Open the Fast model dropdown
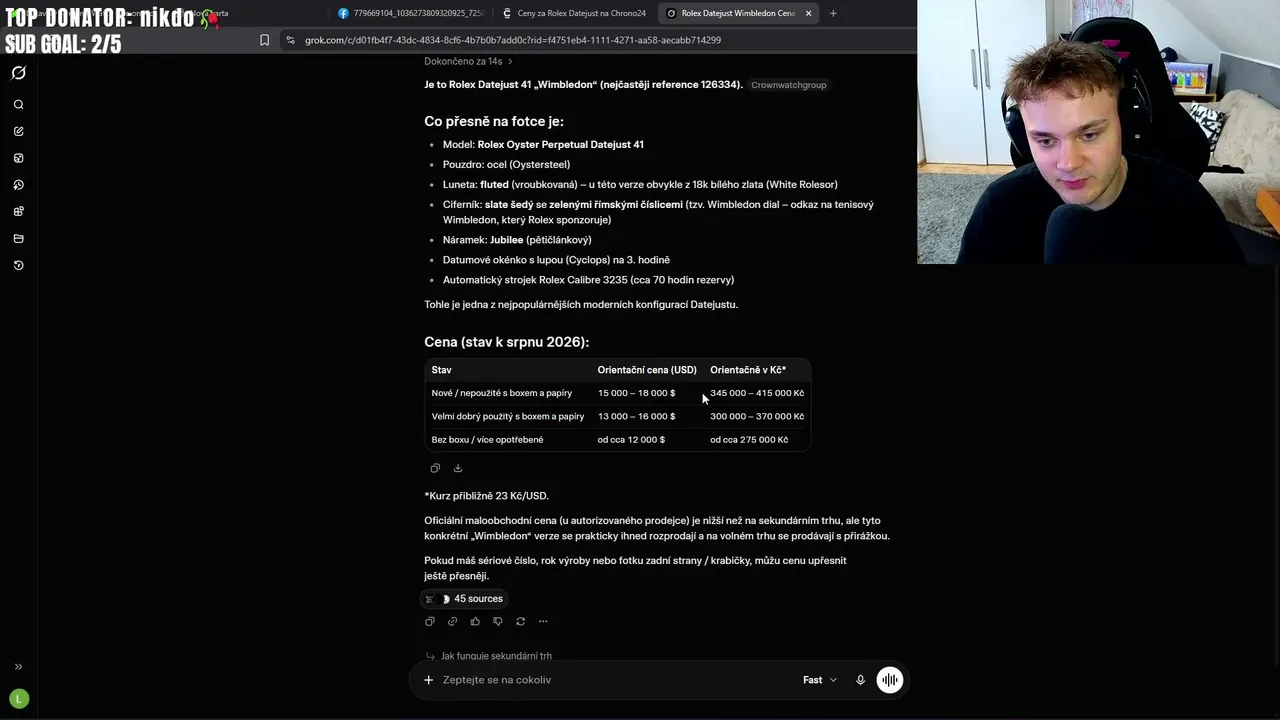Screen dimensions: 1280x720 click(820, 680)
